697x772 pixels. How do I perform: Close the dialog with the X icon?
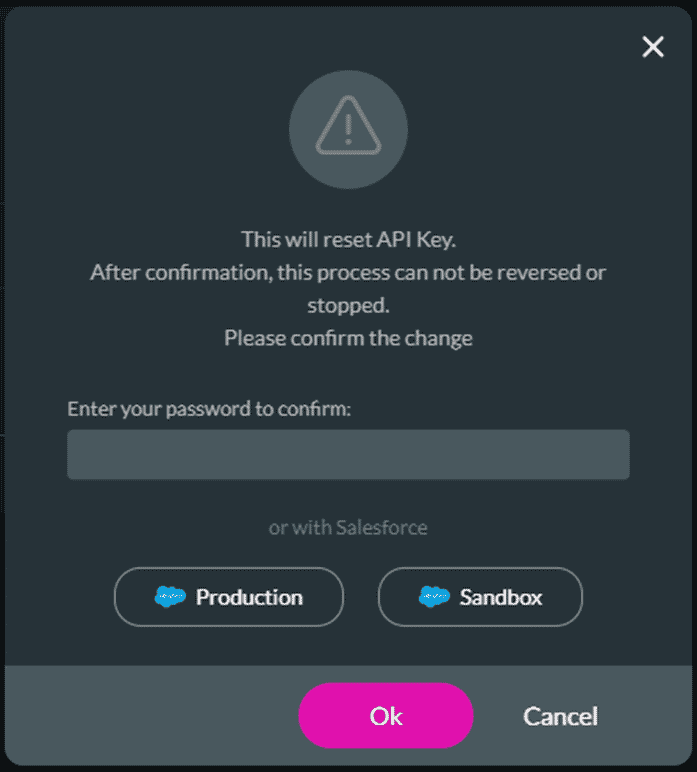pyautogui.click(x=653, y=47)
